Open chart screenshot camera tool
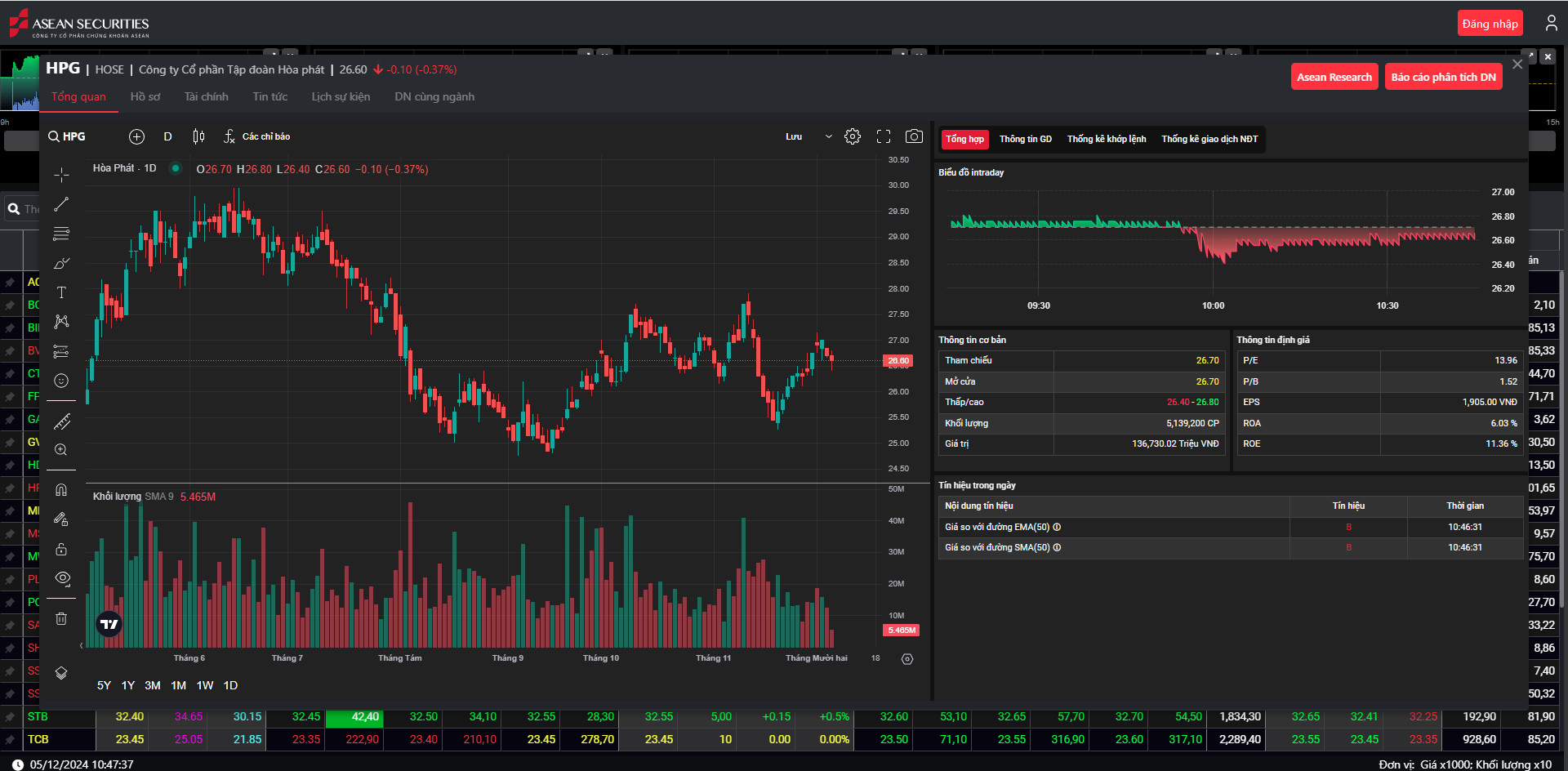This screenshot has width=1568, height=771. (914, 136)
